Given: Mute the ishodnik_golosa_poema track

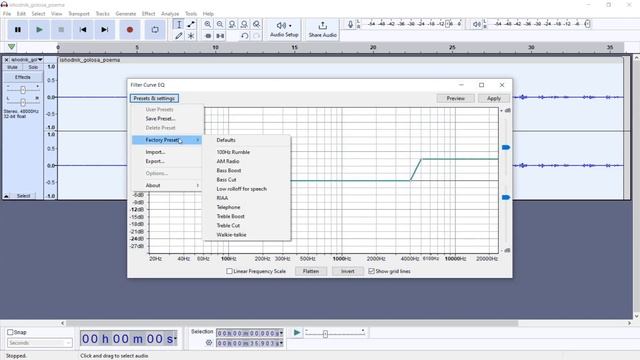Looking at the screenshot, I should coord(12,67).
